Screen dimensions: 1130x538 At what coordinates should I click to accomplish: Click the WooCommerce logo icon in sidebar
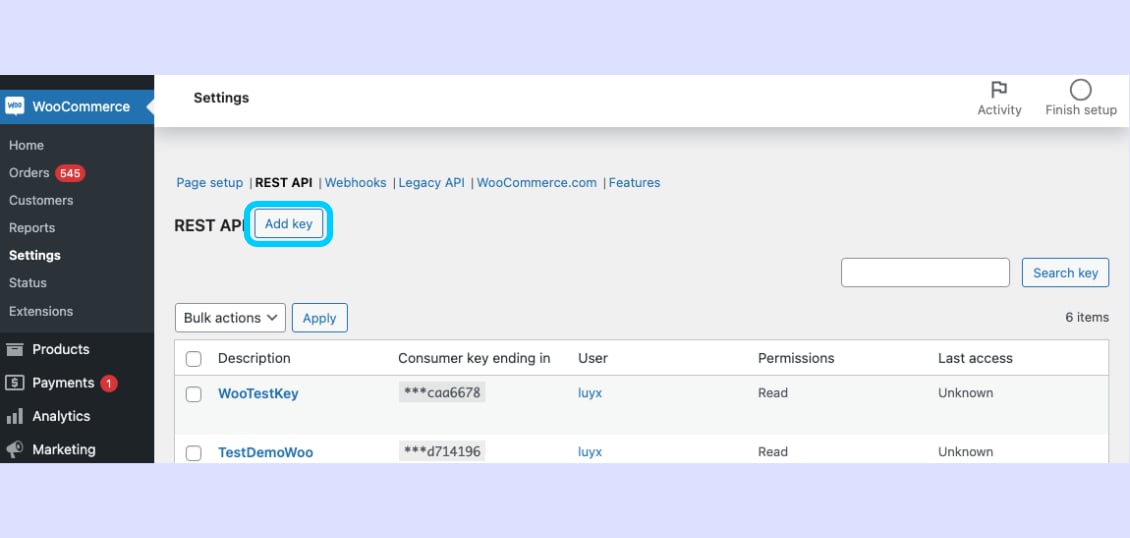pyautogui.click(x=14, y=106)
